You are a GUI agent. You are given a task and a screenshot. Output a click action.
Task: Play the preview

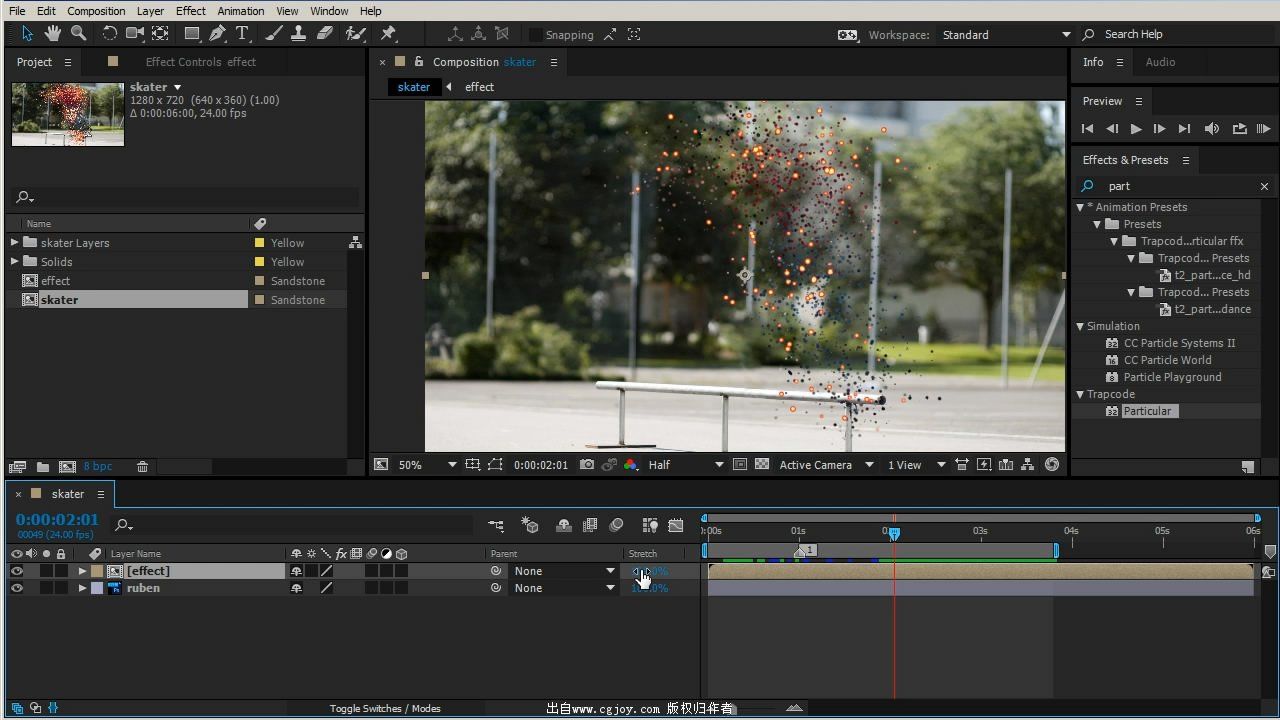pyautogui.click(x=1136, y=129)
